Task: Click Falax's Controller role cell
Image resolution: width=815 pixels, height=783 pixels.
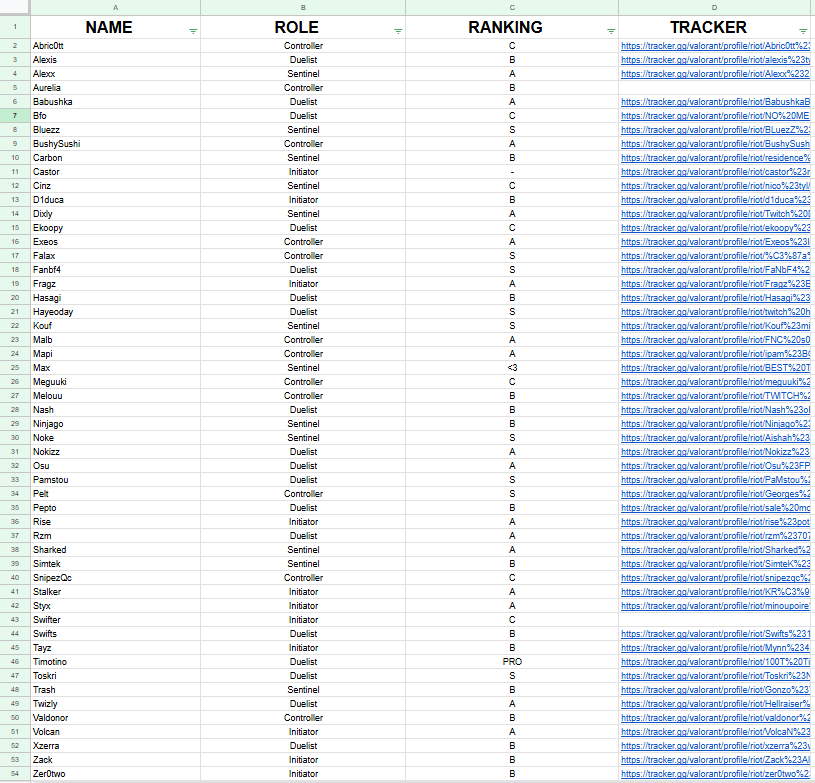Action: coord(303,256)
